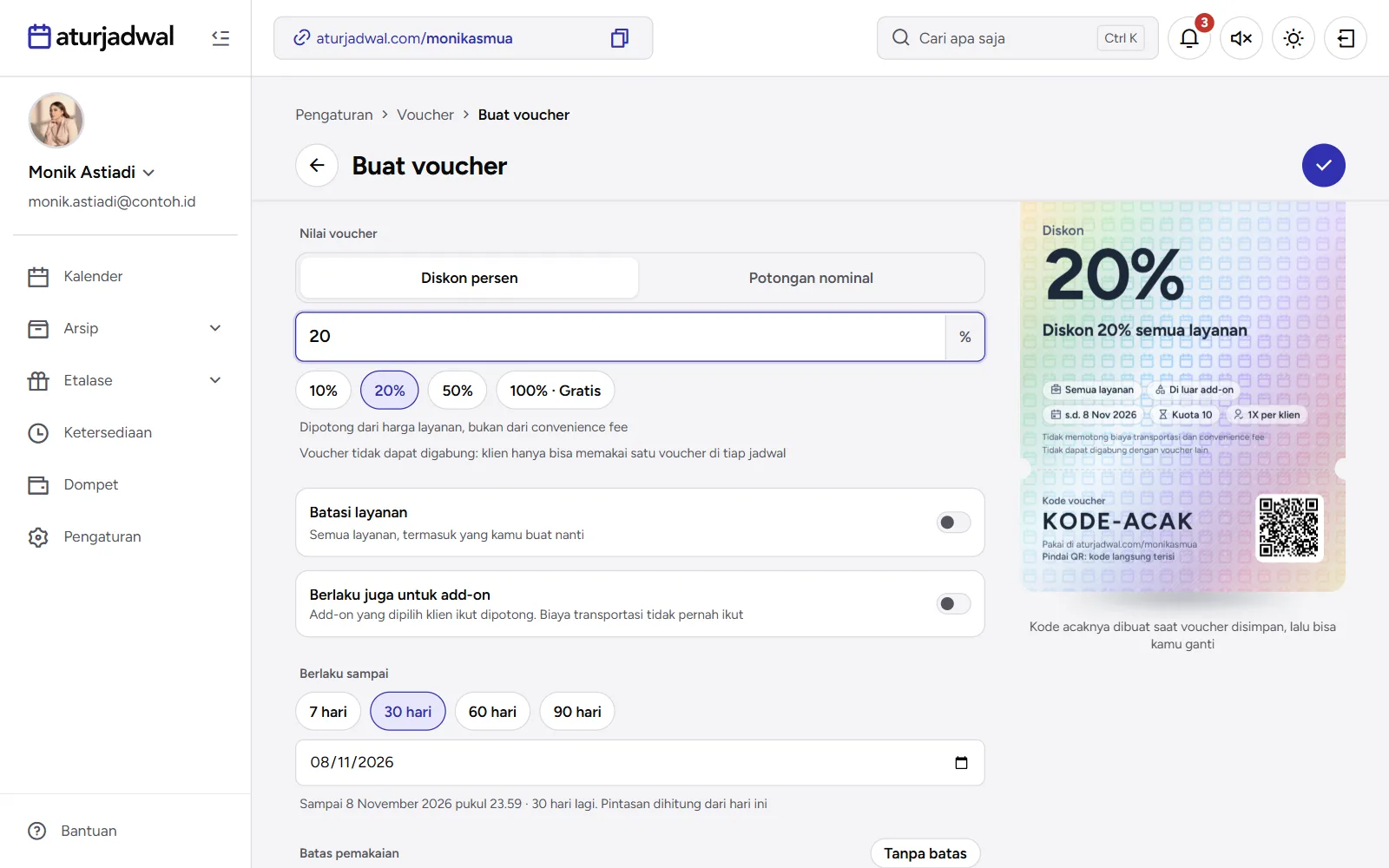
Task: Save voucher with the checkmark button
Action: [1323, 165]
